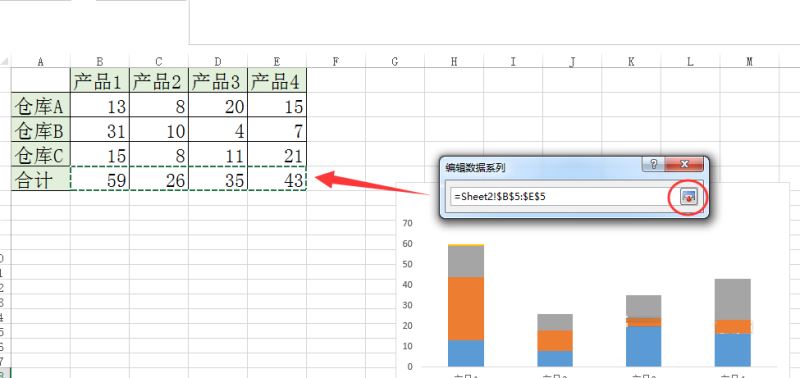Open help in 编辑数据系列 dialog

click(654, 165)
